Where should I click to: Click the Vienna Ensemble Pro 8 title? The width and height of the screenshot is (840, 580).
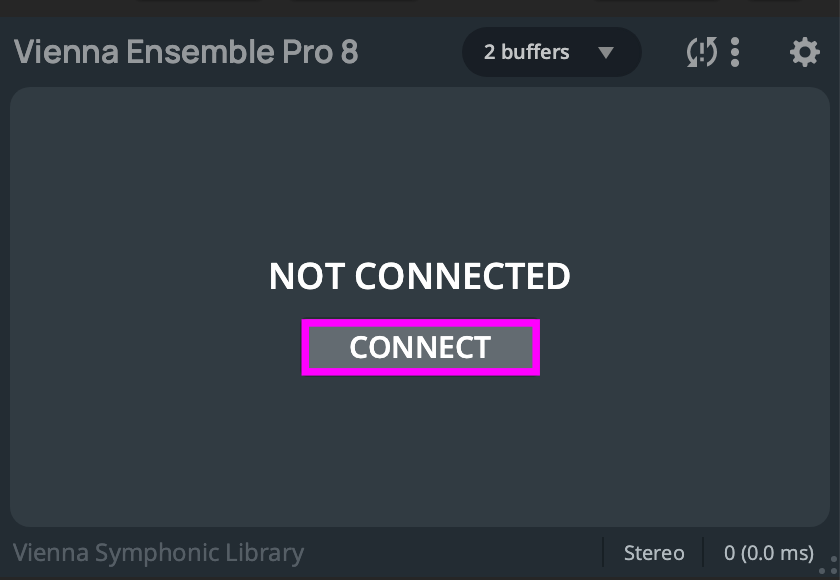click(x=186, y=52)
